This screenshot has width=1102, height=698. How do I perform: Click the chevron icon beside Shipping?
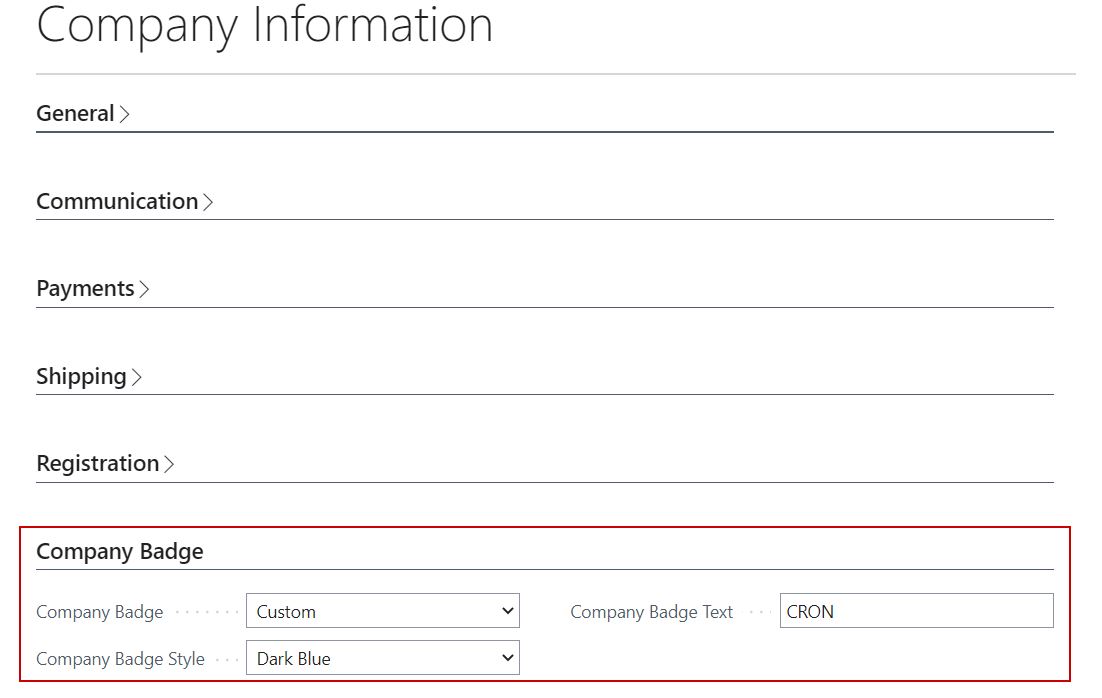point(137,377)
